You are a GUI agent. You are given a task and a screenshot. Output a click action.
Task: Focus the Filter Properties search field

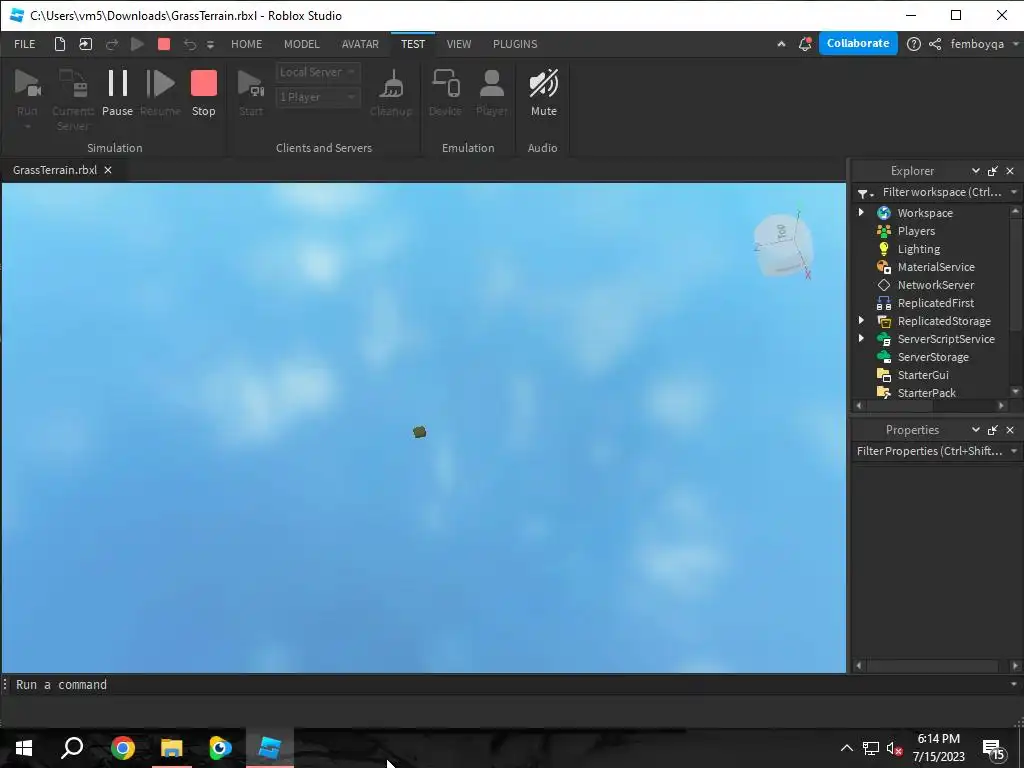pyautogui.click(x=929, y=451)
